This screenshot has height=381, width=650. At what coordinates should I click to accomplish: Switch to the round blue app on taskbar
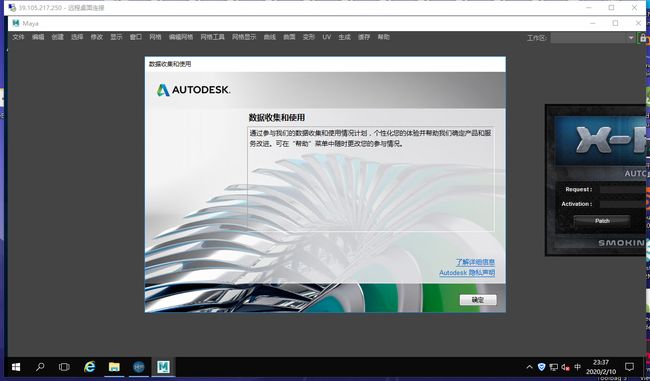(139, 367)
